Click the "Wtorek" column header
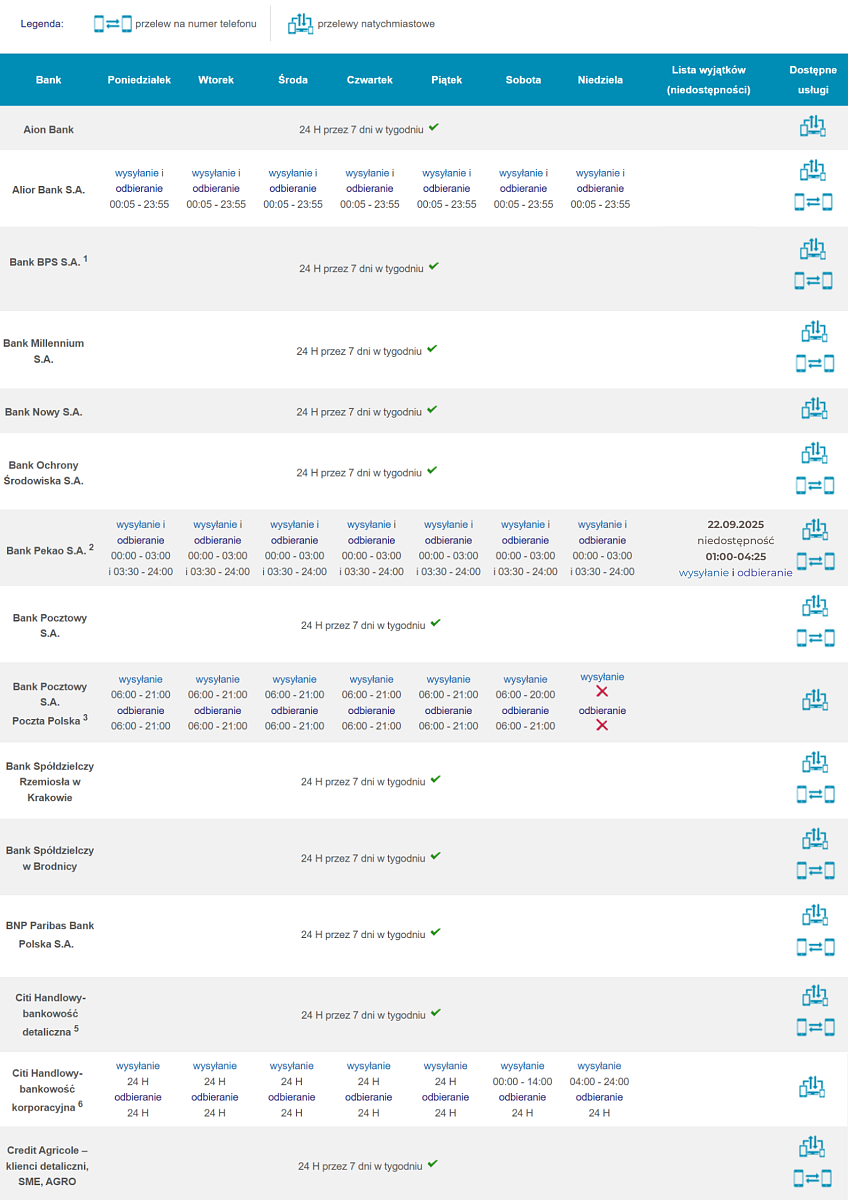Viewport: 848px width, 1200px height. (x=216, y=80)
